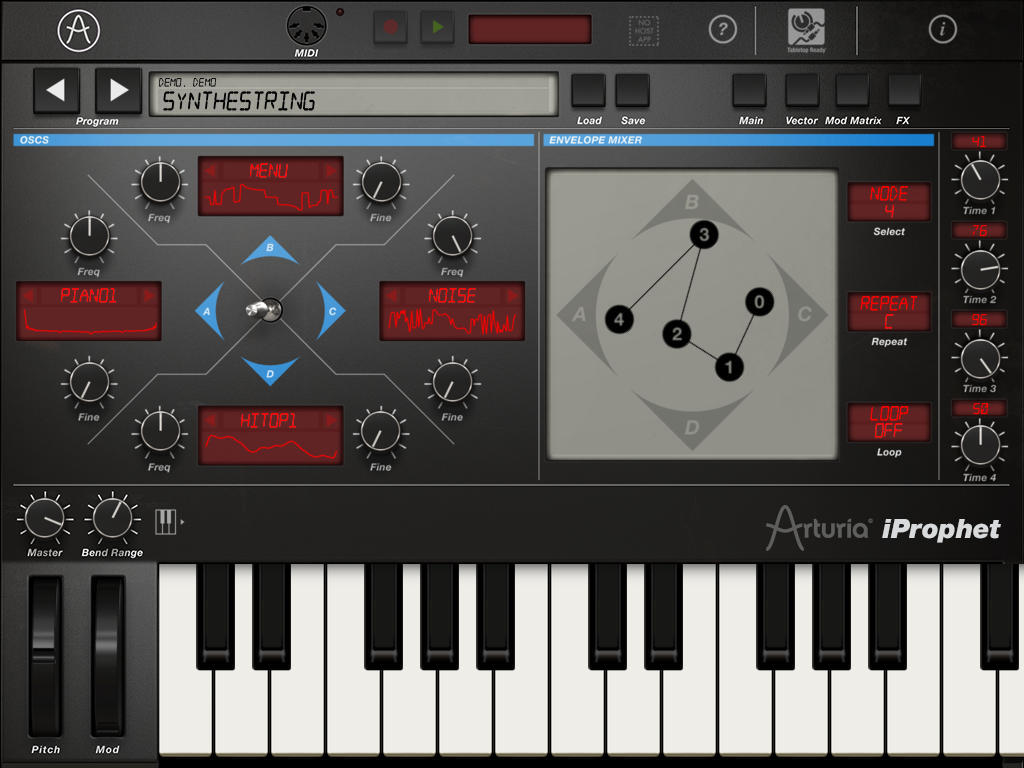Click the Time 4 value 50
This screenshot has height=768, width=1024.
[979, 409]
